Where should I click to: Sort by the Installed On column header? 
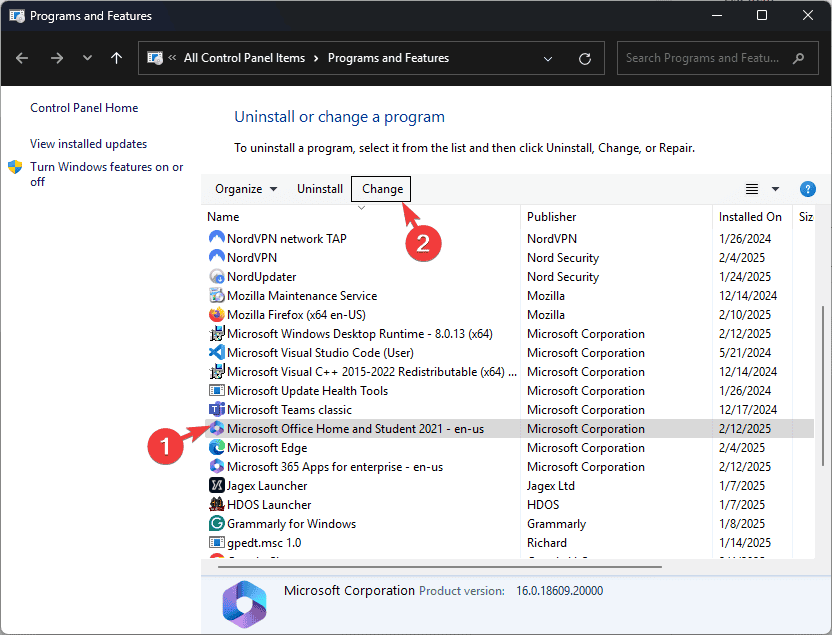click(750, 216)
